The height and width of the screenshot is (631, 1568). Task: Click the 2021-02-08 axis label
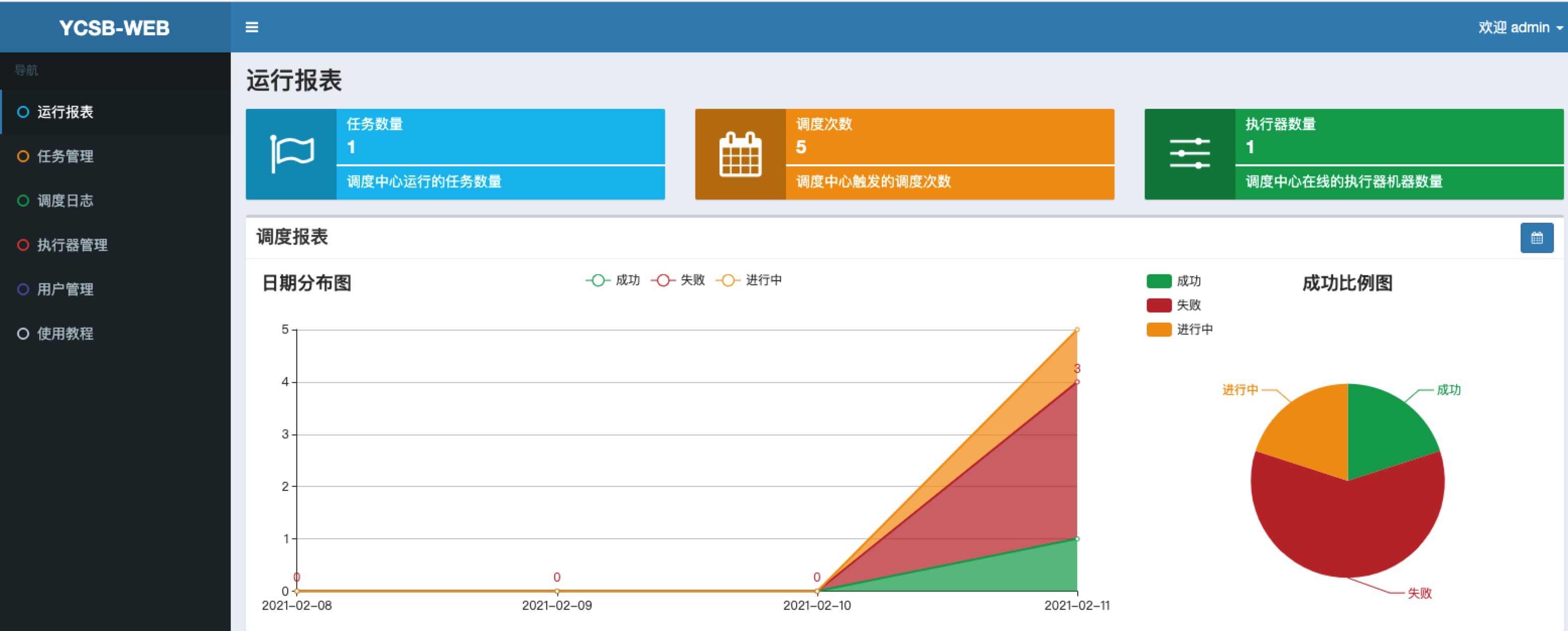[x=296, y=605]
